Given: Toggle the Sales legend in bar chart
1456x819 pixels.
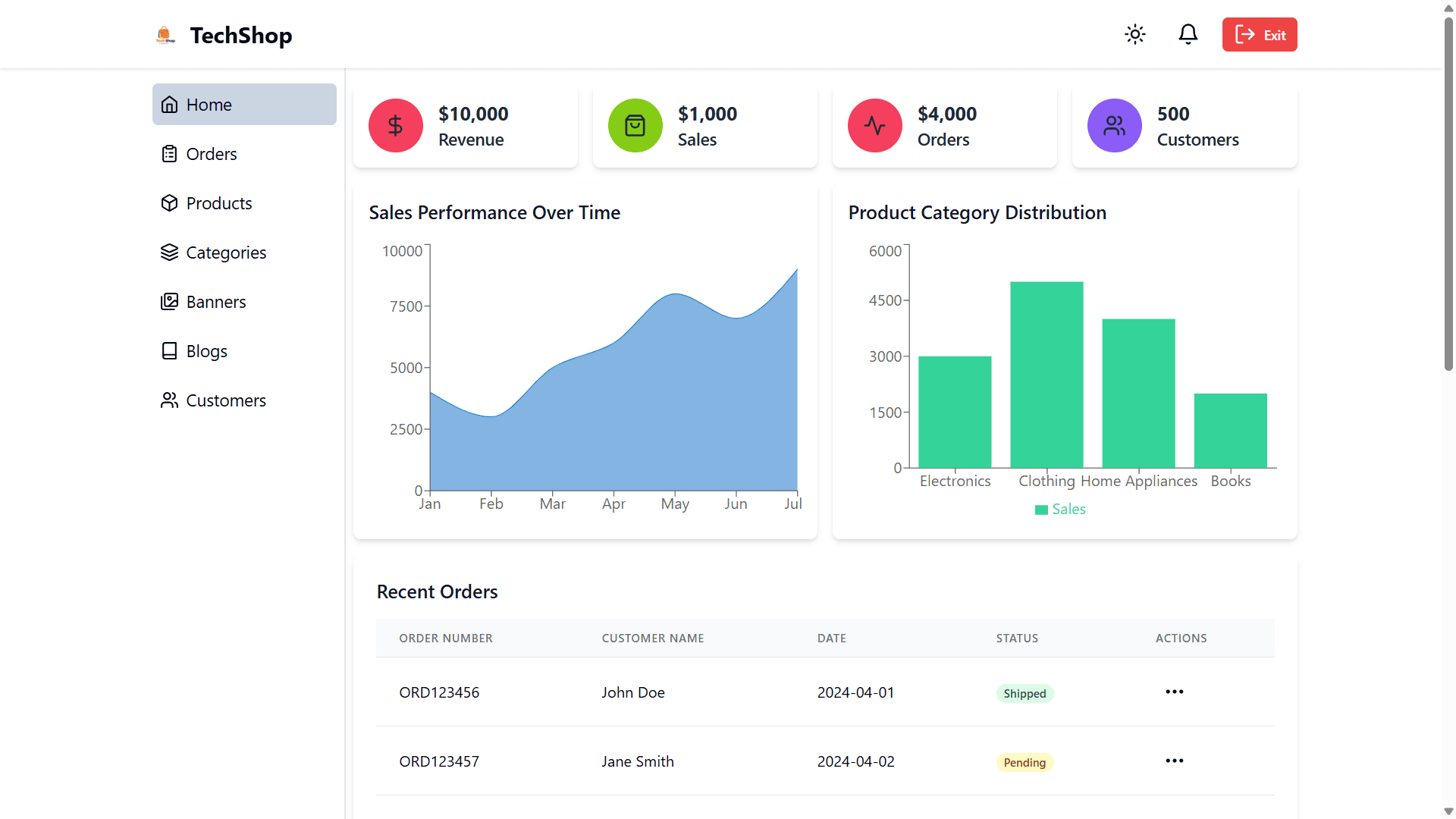Looking at the screenshot, I should point(1060,510).
